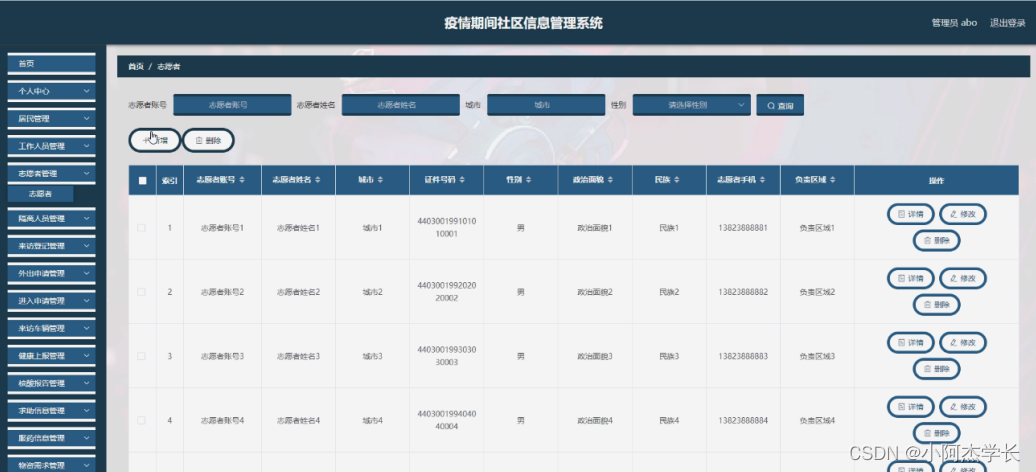Screen dimensions: 1036x472
Task: Open 详情 for 志愿者账号3 row
Action: click(910, 342)
